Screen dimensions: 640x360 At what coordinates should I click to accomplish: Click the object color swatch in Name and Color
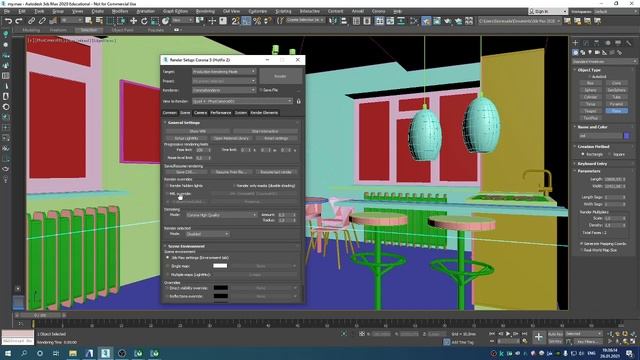point(627,136)
